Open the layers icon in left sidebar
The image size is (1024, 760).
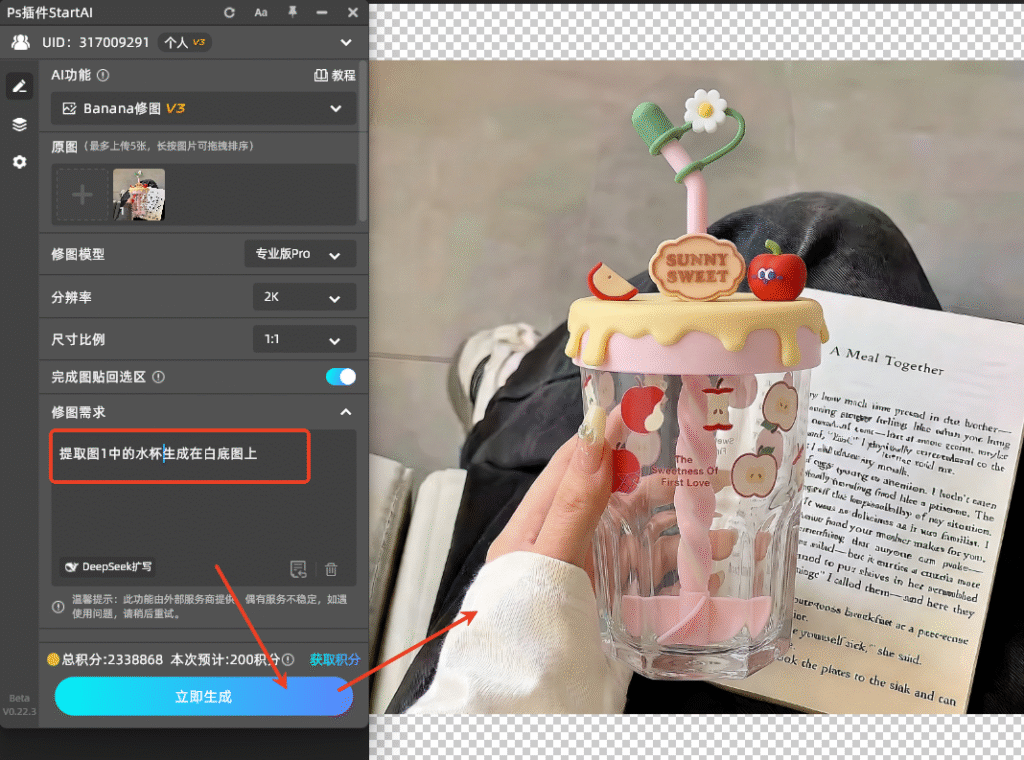coord(19,124)
